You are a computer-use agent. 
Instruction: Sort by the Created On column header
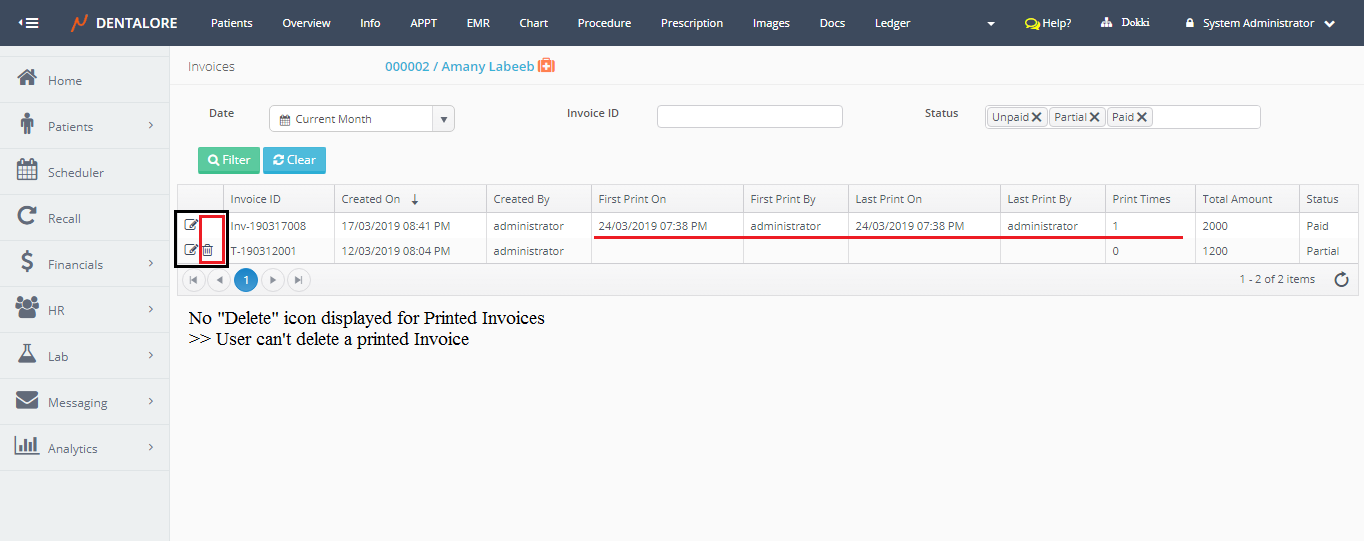click(371, 199)
